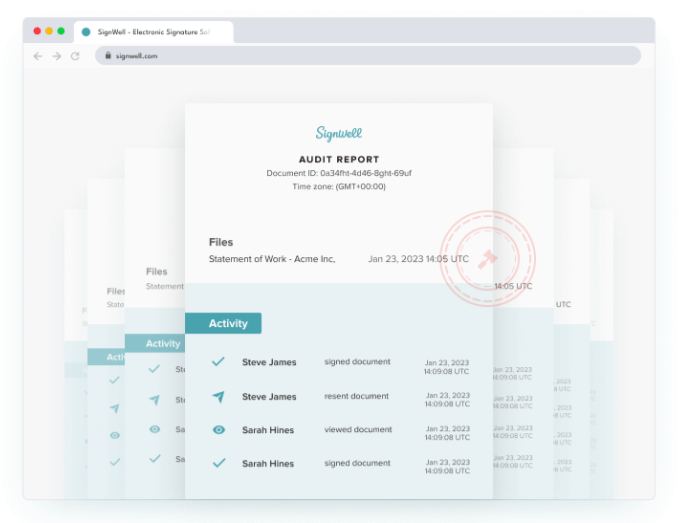Click 'signed document' text in Sarah Hines row
Screen dimensions: 682x523
[357, 463]
